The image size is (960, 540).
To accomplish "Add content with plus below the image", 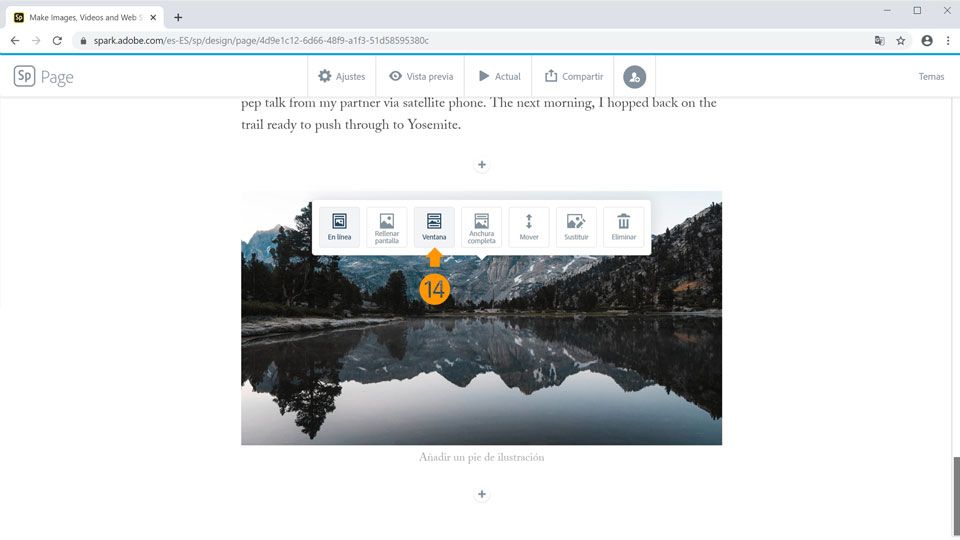I will pyautogui.click(x=482, y=494).
